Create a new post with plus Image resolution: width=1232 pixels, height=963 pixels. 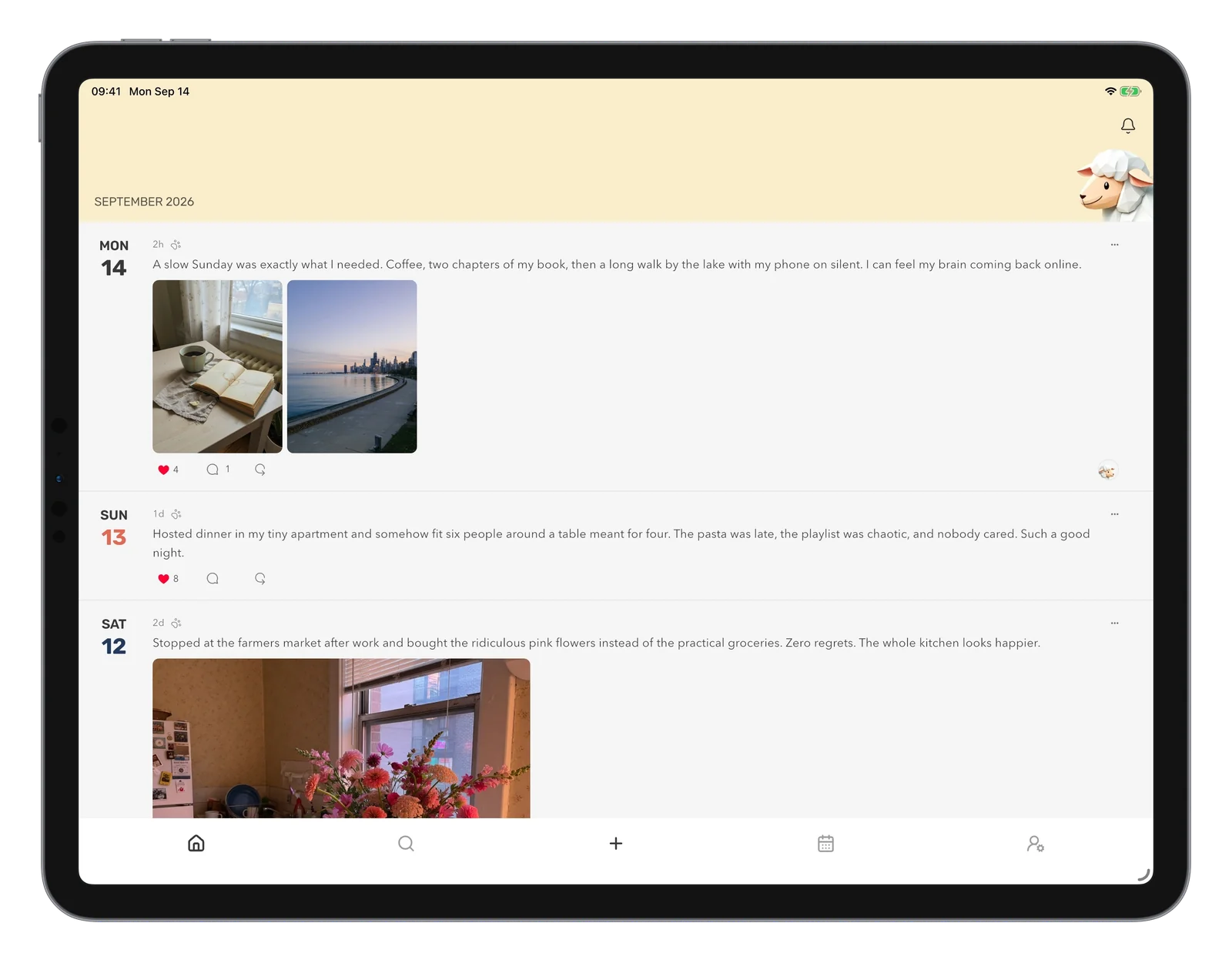pyautogui.click(x=616, y=843)
